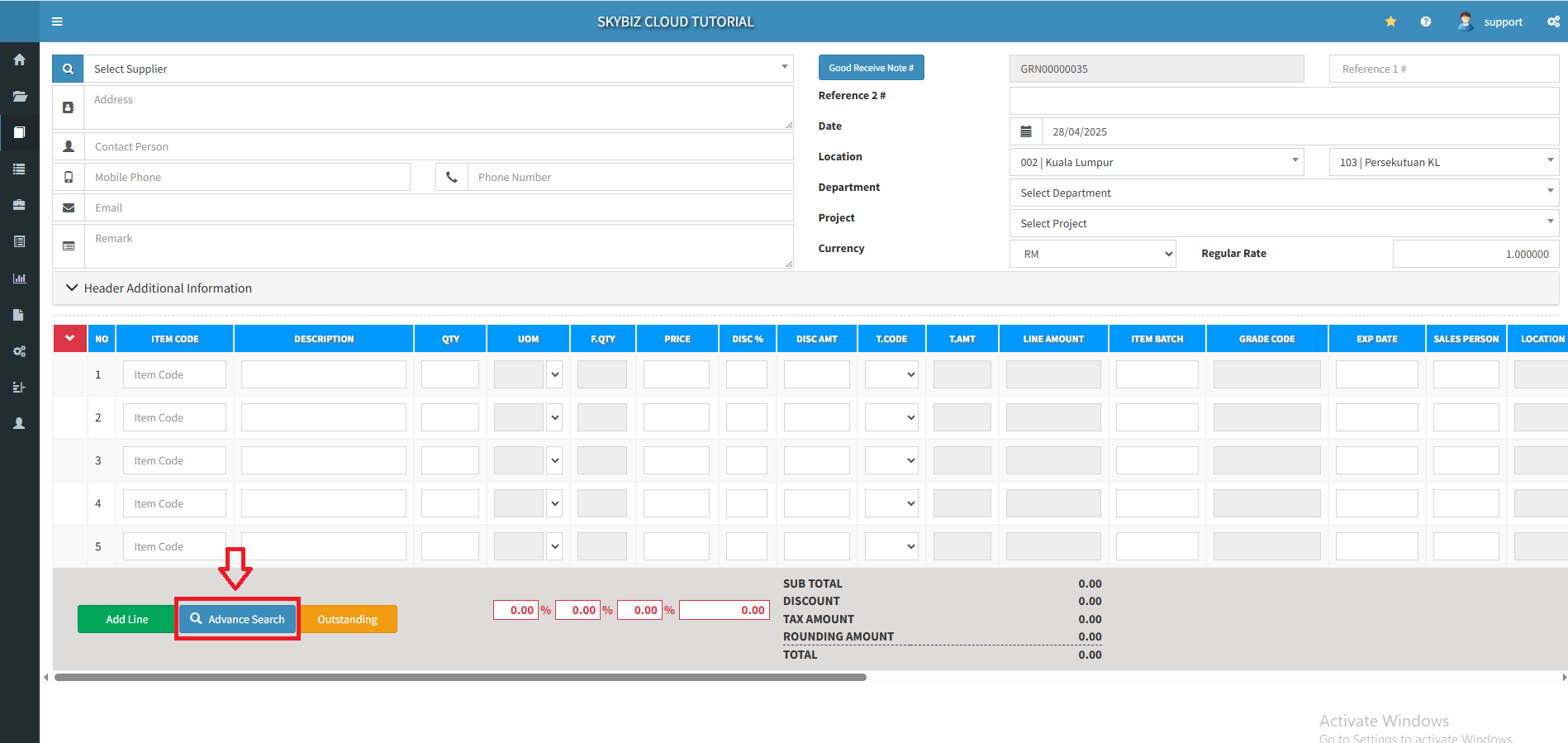The height and width of the screenshot is (743, 1568).
Task: Click the horizontal scrollbar below the table
Action: click(x=460, y=677)
